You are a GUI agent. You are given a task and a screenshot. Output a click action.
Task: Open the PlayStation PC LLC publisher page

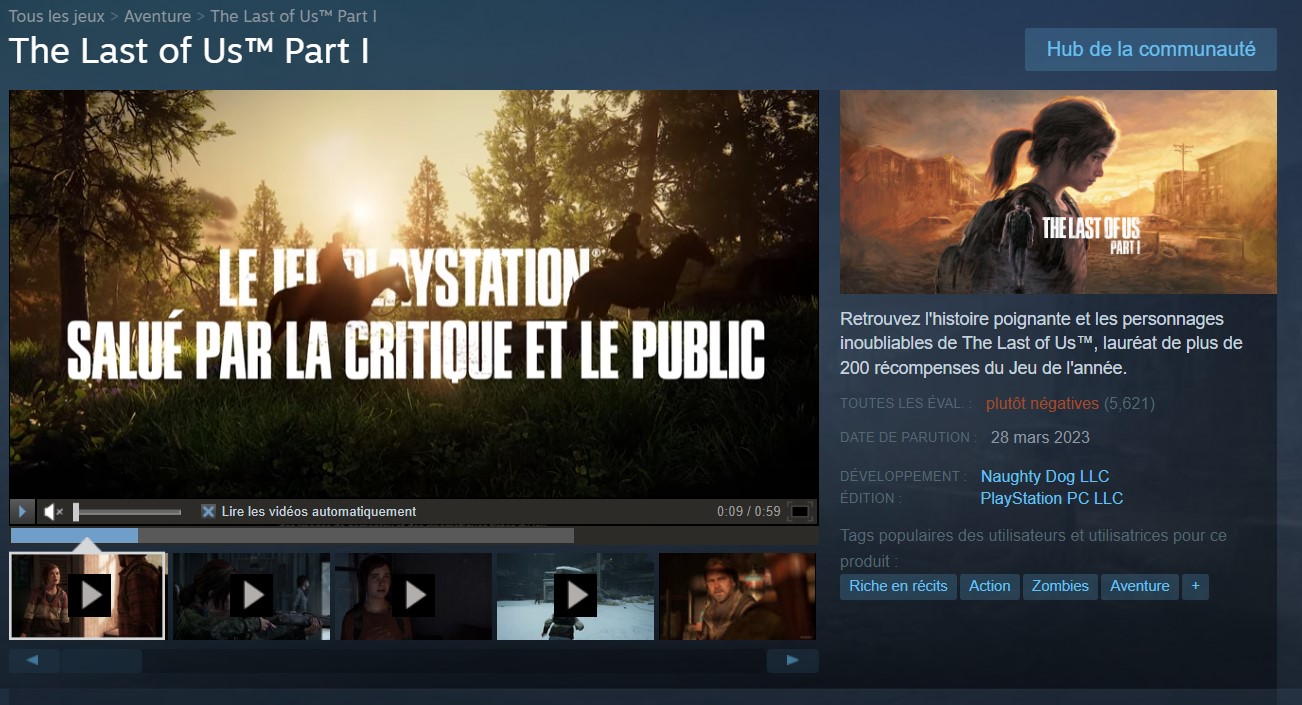click(1053, 498)
